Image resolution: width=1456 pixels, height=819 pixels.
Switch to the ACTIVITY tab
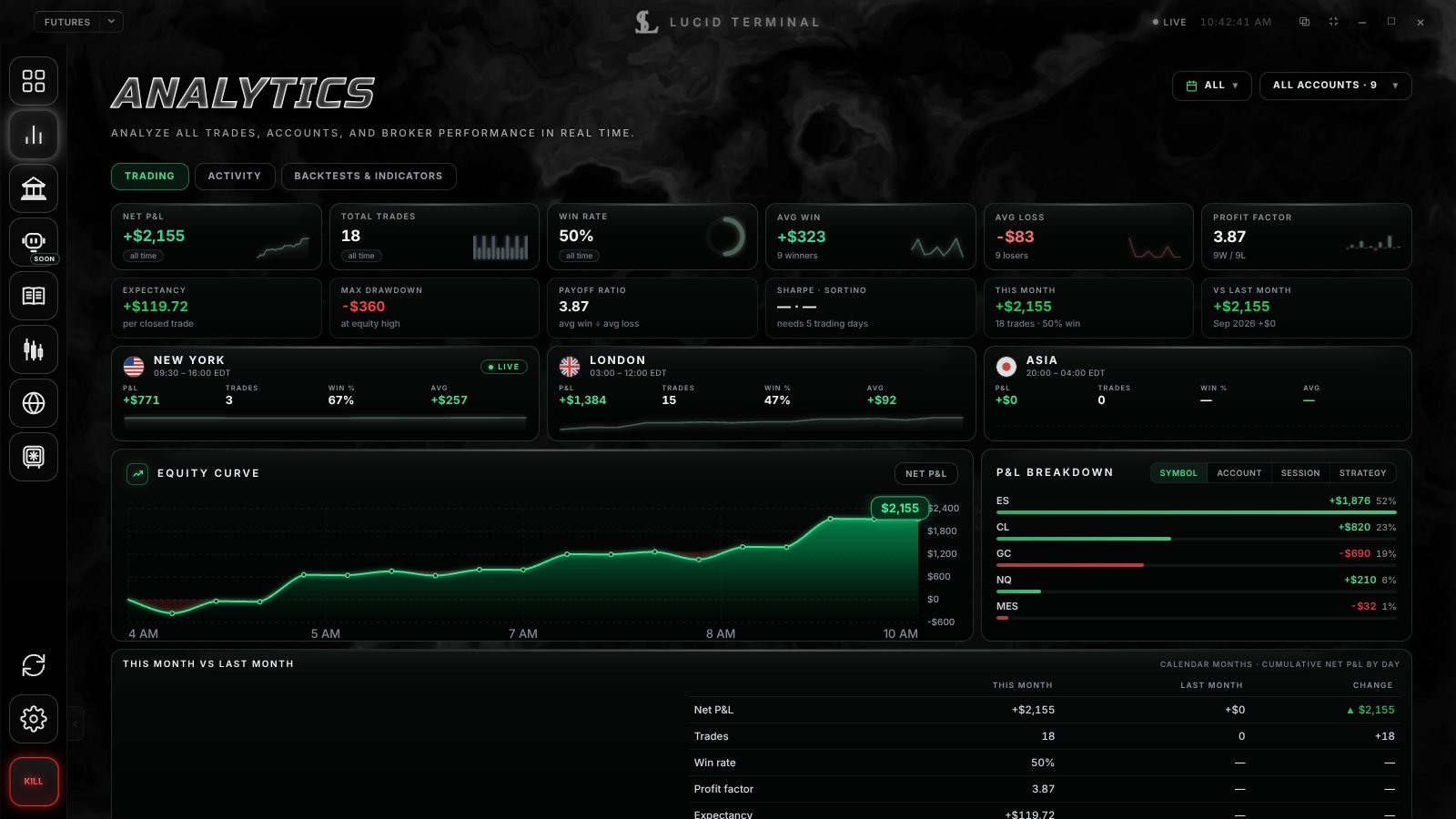(235, 177)
